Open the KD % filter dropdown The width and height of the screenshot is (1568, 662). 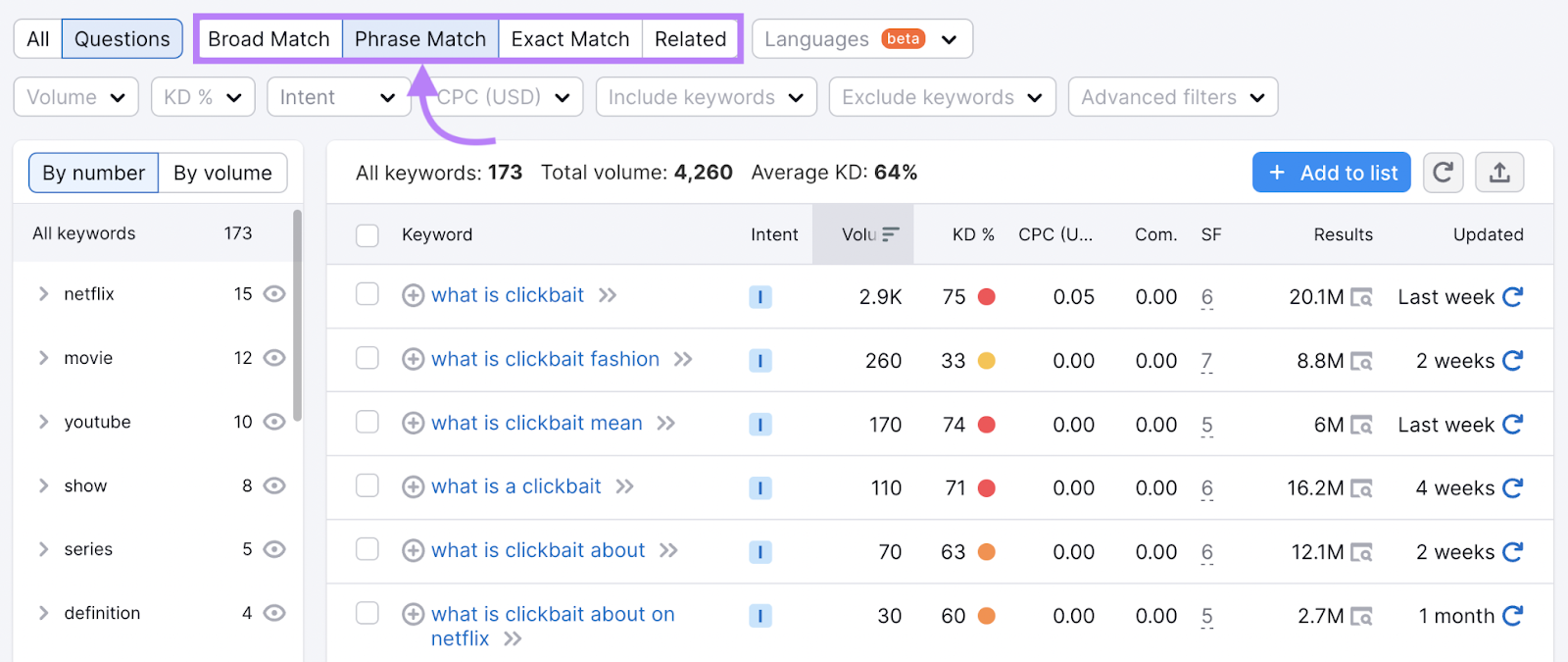(203, 97)
